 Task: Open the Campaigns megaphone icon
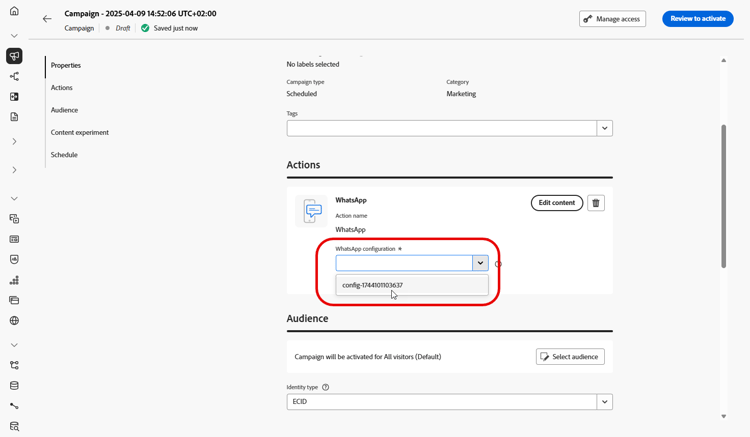(14, 56)
